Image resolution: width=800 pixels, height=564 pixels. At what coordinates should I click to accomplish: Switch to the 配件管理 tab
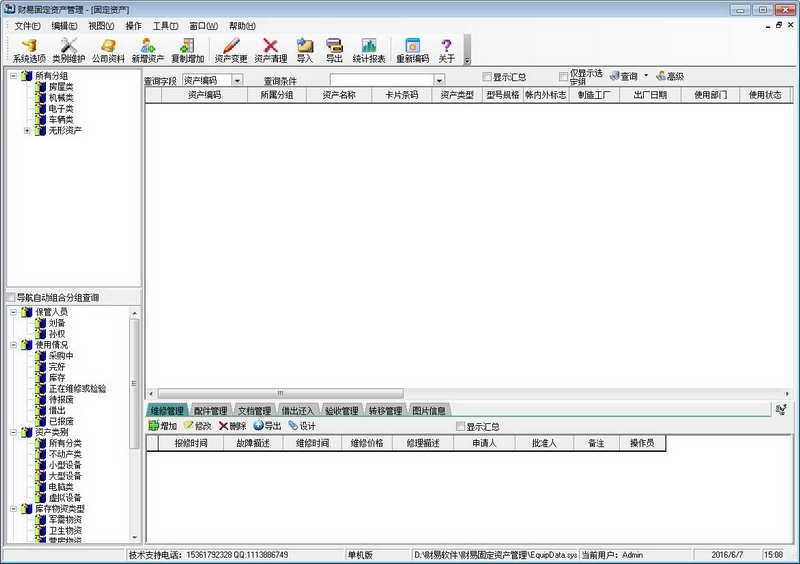(210, 410)
